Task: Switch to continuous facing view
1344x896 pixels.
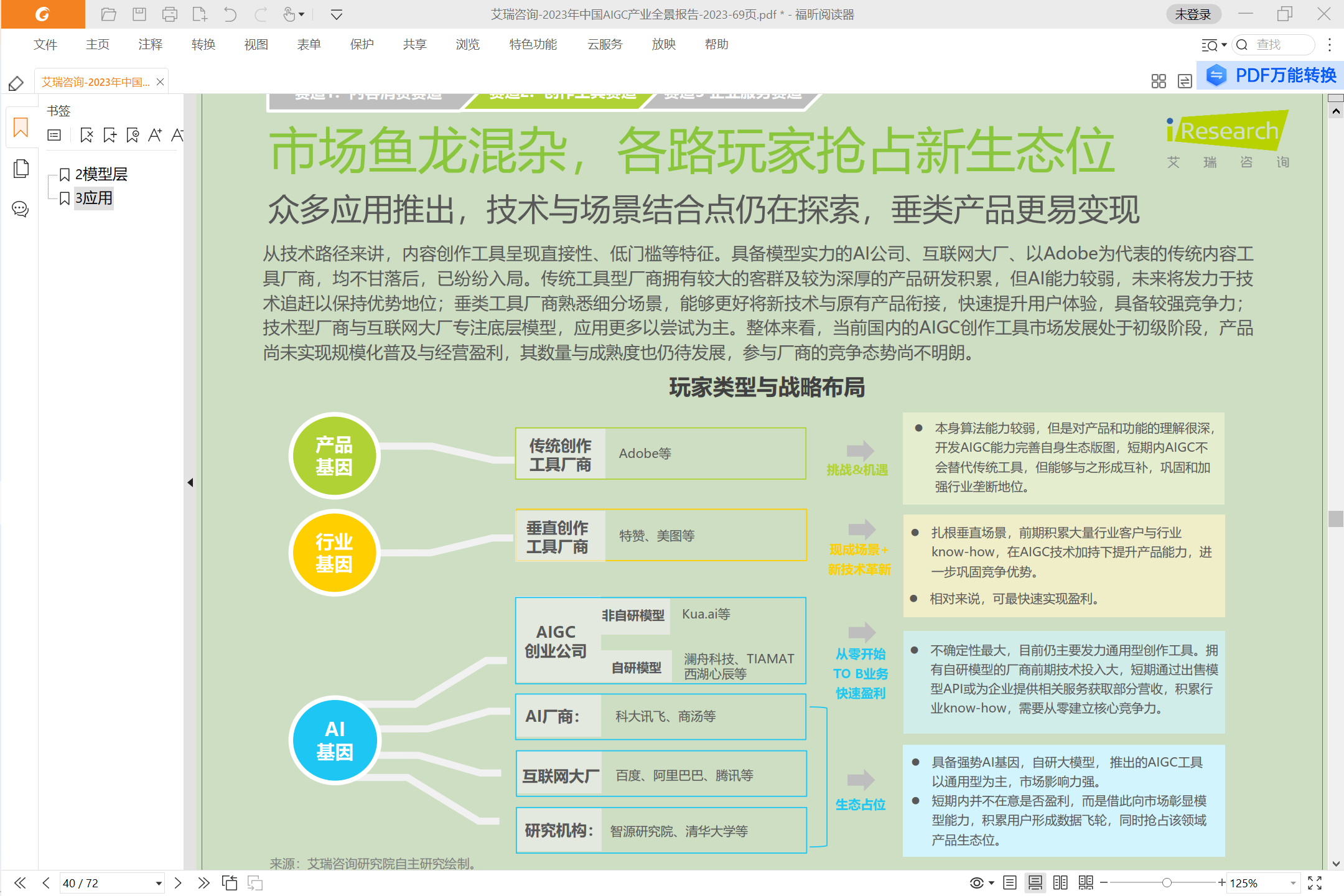Action: [1086, 883]
